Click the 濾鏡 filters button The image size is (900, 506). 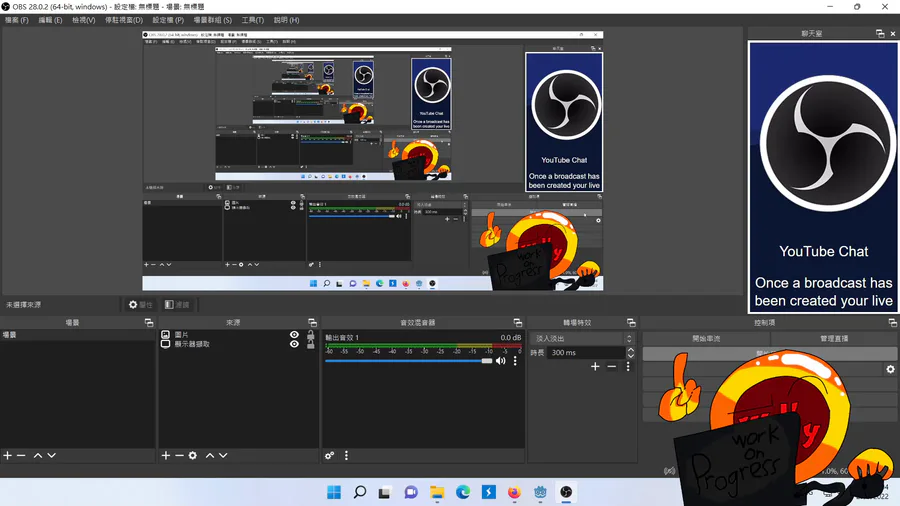click(177, 305)
